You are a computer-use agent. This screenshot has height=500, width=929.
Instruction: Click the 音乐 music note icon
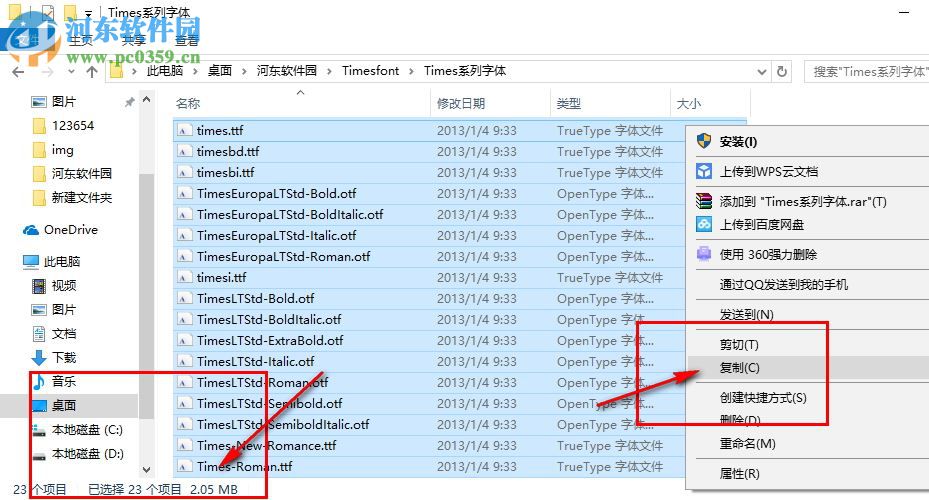[39, 382]
